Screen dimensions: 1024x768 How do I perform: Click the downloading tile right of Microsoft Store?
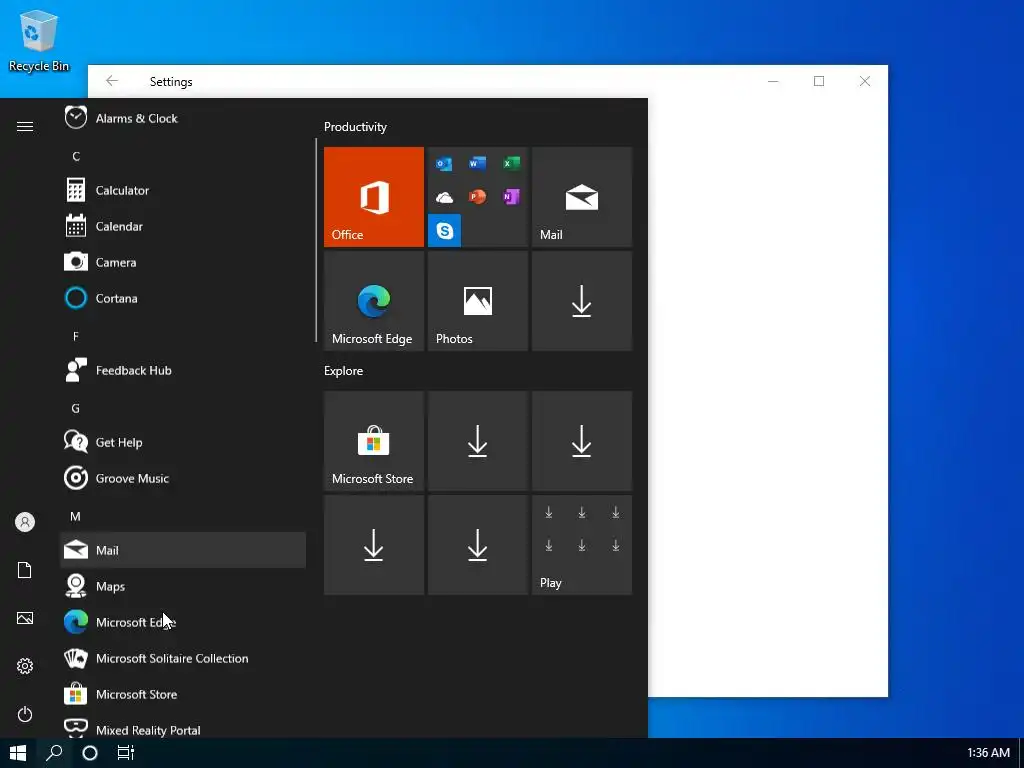(477, 441)
